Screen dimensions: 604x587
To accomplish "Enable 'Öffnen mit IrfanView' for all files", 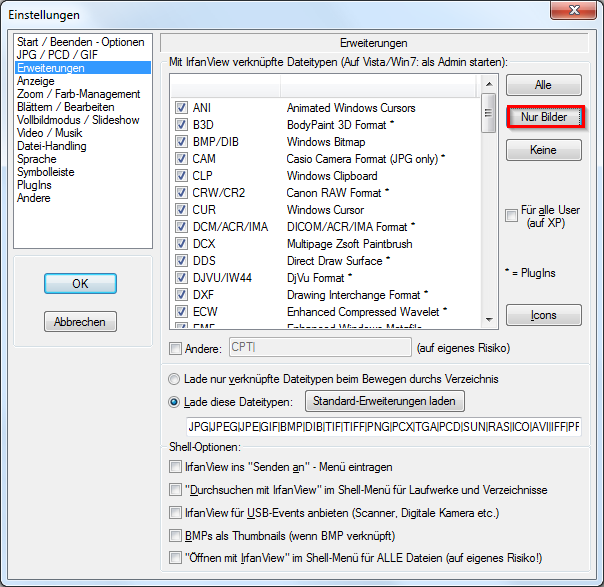I will pyautogui.click(x=175, y=557).
